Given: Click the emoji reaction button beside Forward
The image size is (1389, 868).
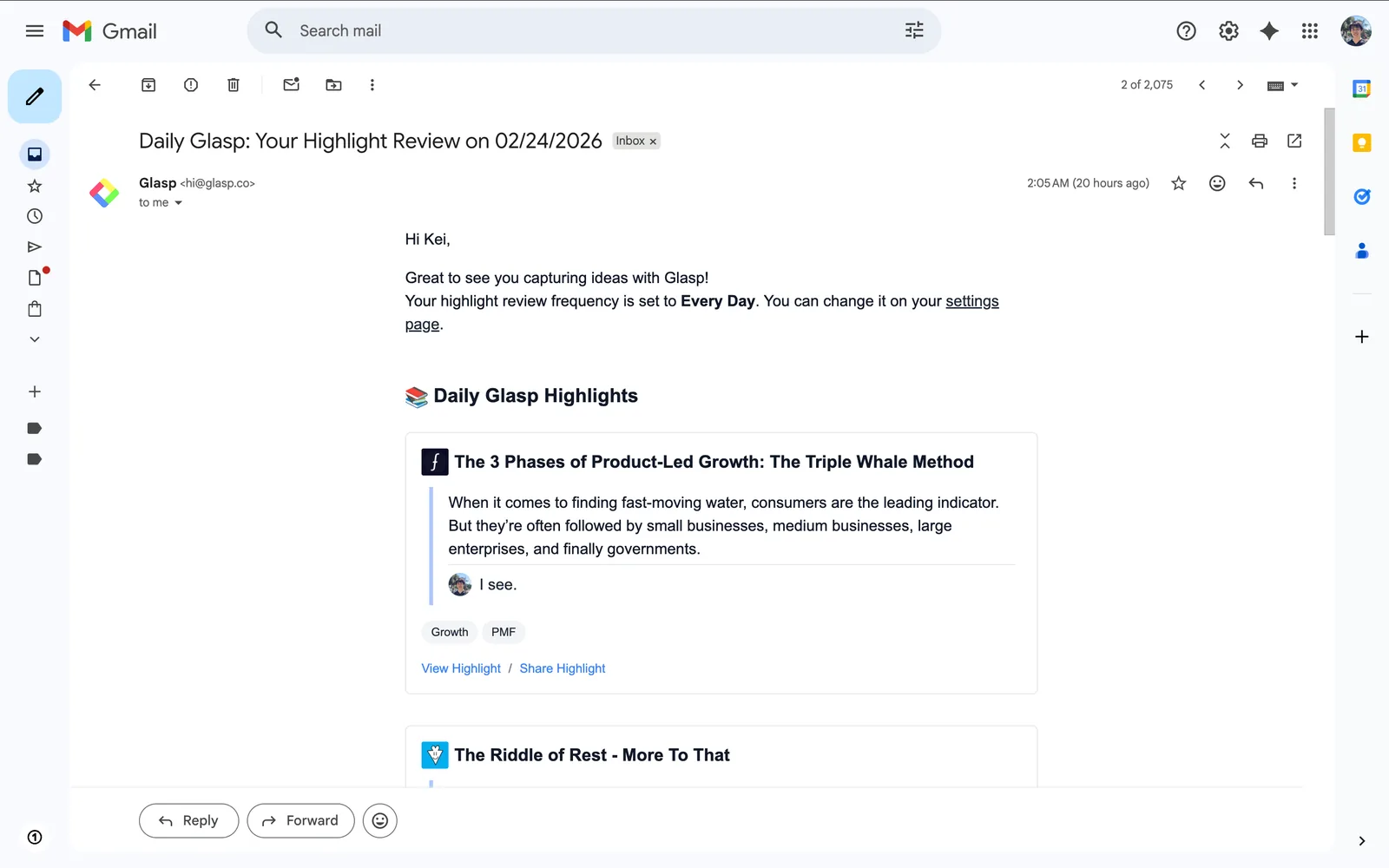Looking at the screenshot, I should 380,821.
